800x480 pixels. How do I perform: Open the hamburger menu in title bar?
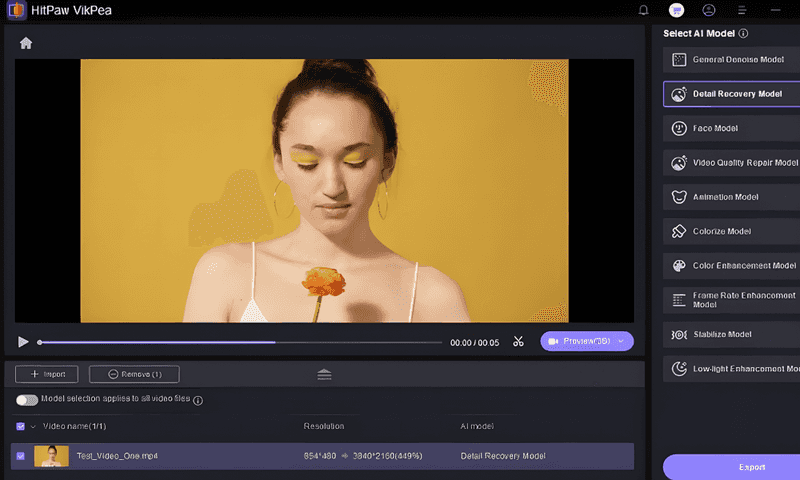[742, 10]
